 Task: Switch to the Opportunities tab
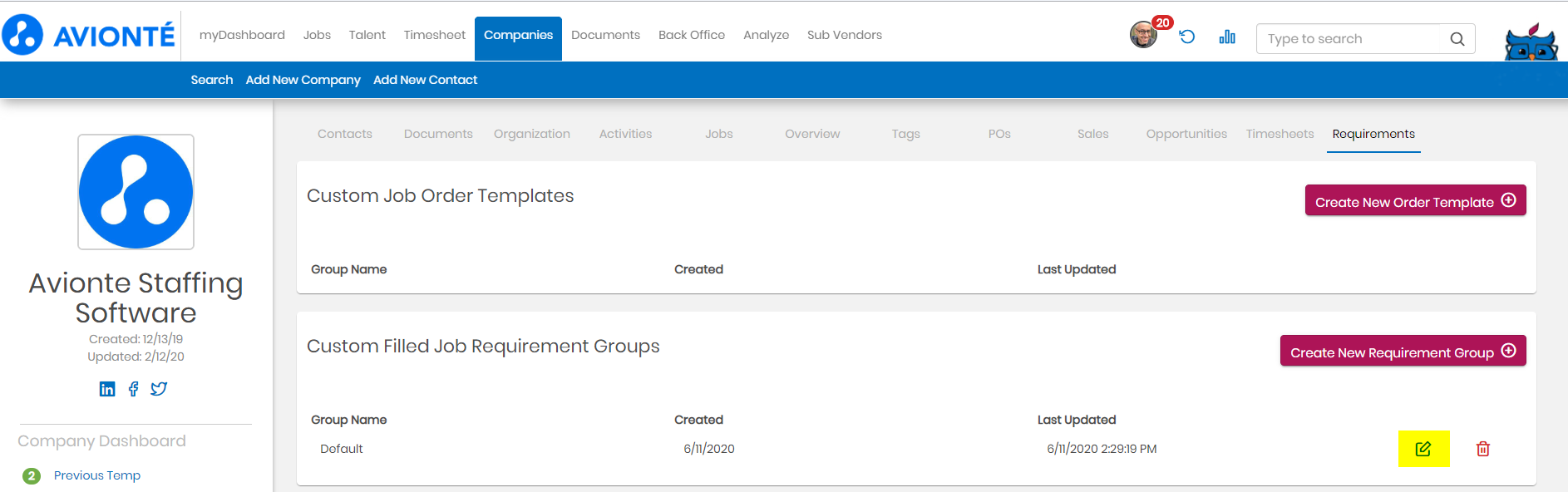(x=1186, y=134)
